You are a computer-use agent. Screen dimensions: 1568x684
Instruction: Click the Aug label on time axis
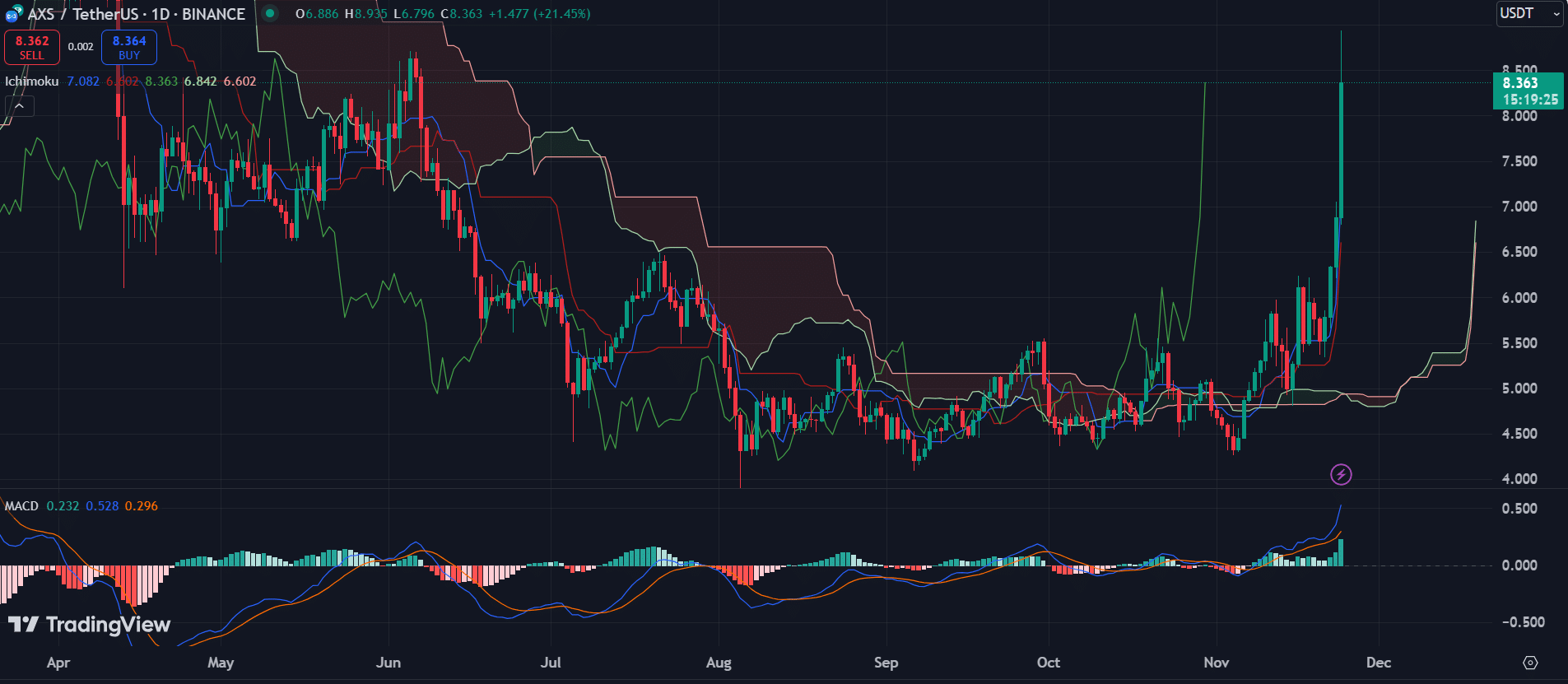click(x=719, y=663)
